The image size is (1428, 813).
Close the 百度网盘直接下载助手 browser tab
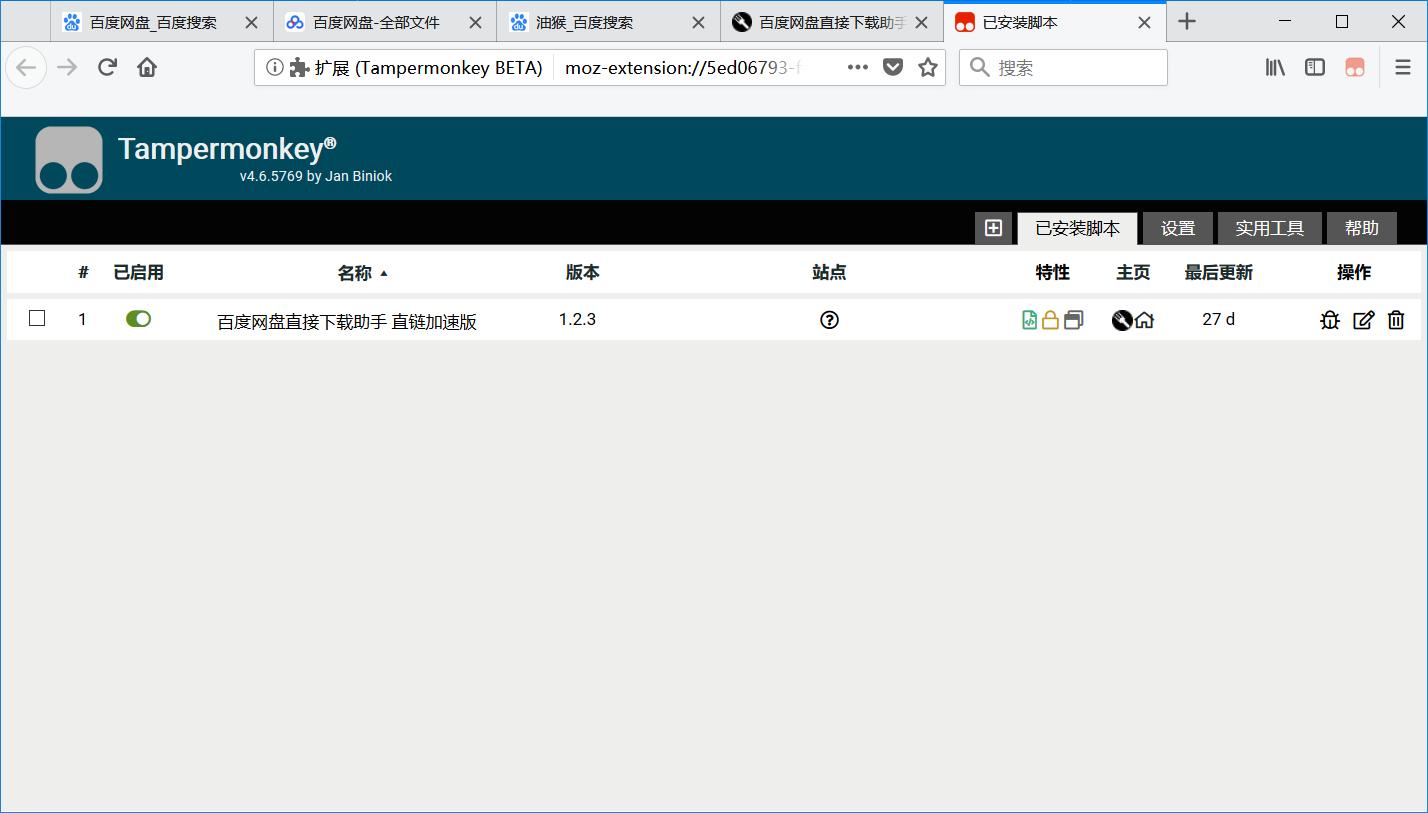click(922, 22)
